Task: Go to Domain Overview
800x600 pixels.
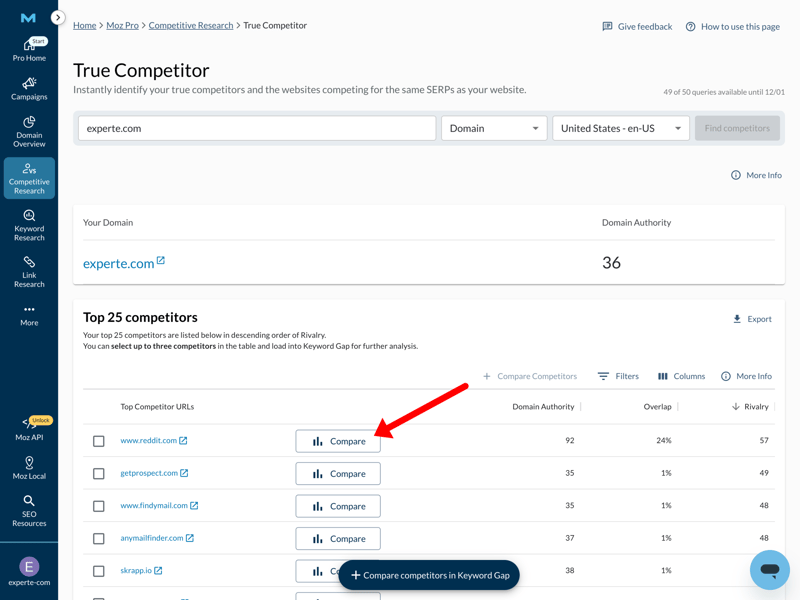Action: 29,131
